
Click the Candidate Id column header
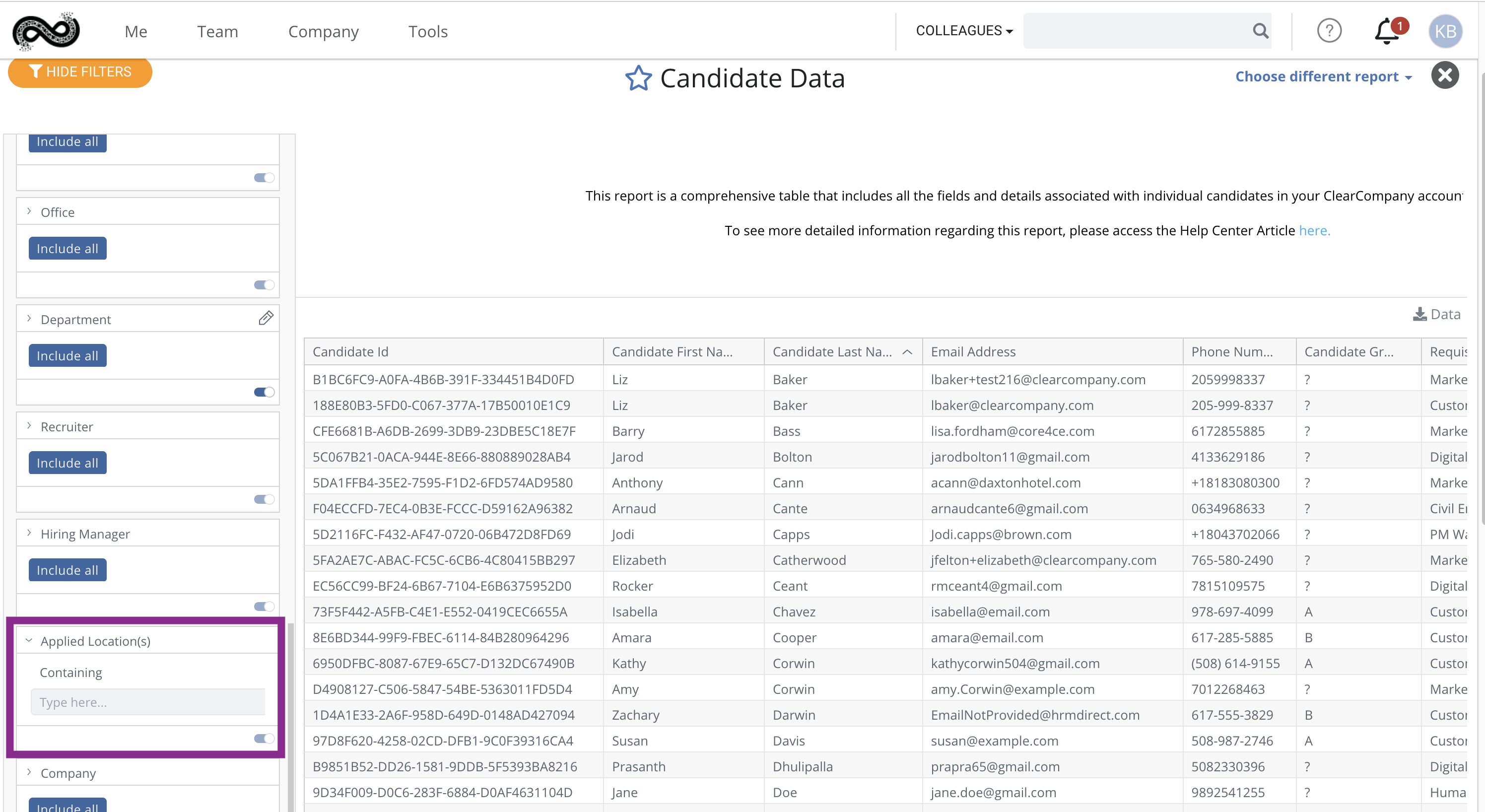pos(453,351)
